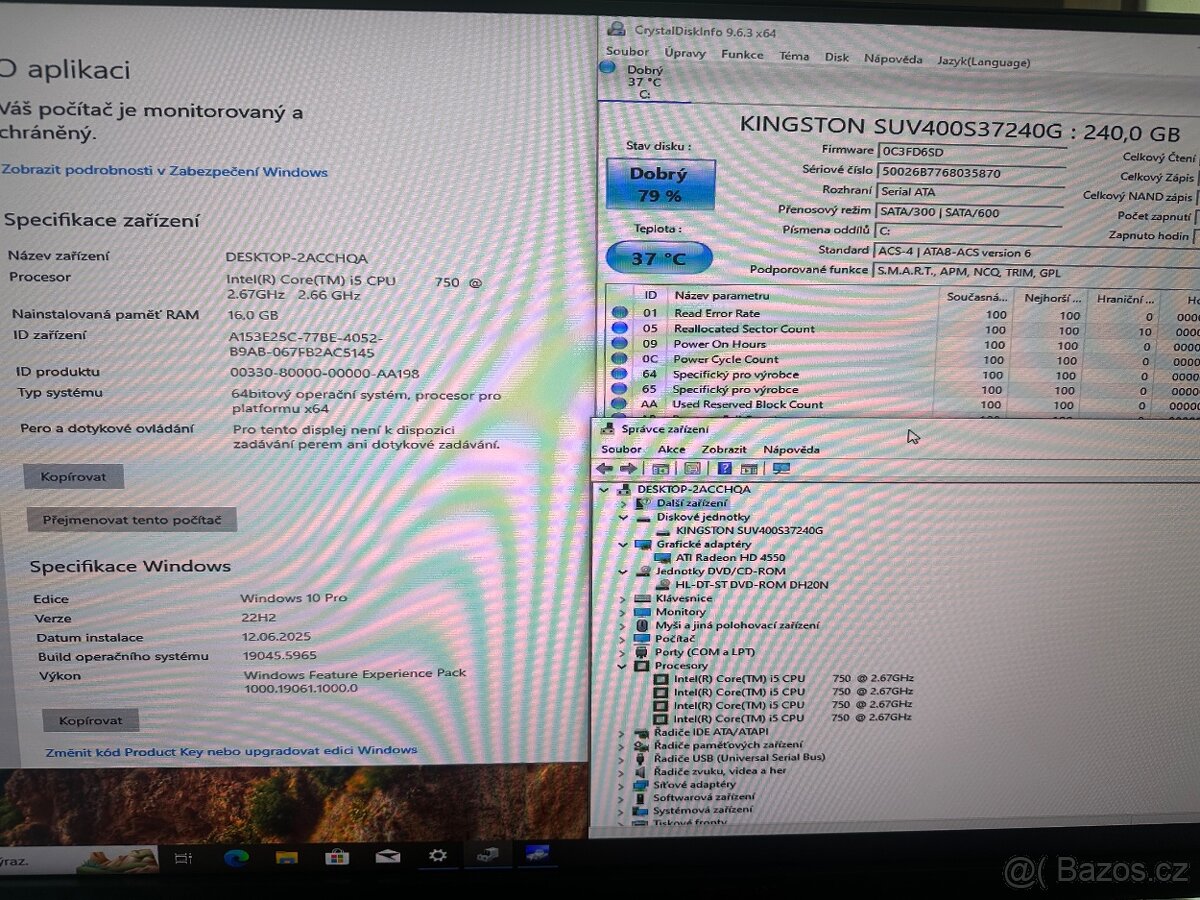This screenshot has height=900, width=1200.
Task: Select Řadiče IDE ATA/ATAPI category
Action: (x=711, y=732)
